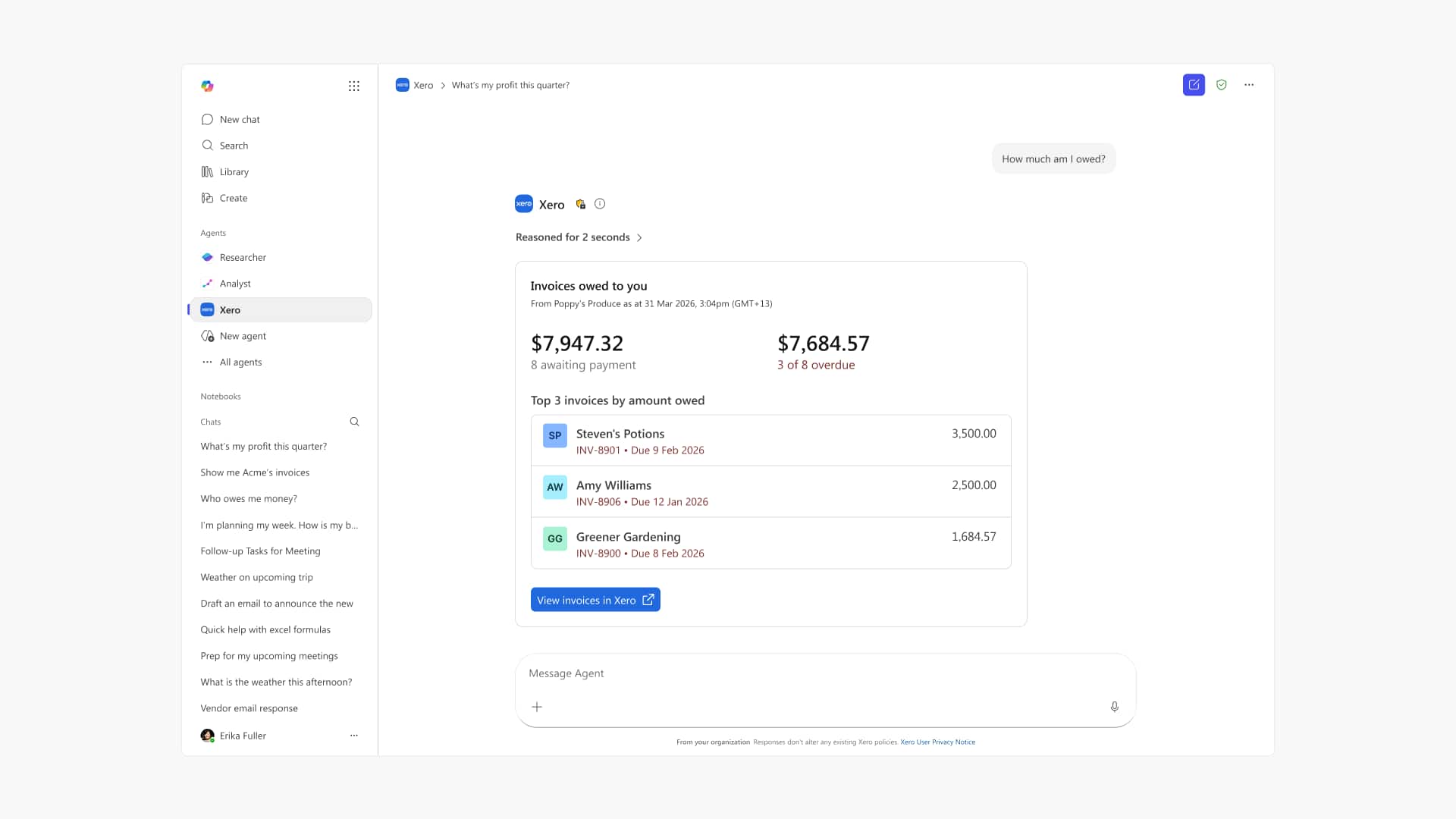The width and height of the screenshot is (1456, 819).
Task: Click breadcrumb 'What's my profit this quarter?'
Action: pyautogui.click(x=510, y=85)
